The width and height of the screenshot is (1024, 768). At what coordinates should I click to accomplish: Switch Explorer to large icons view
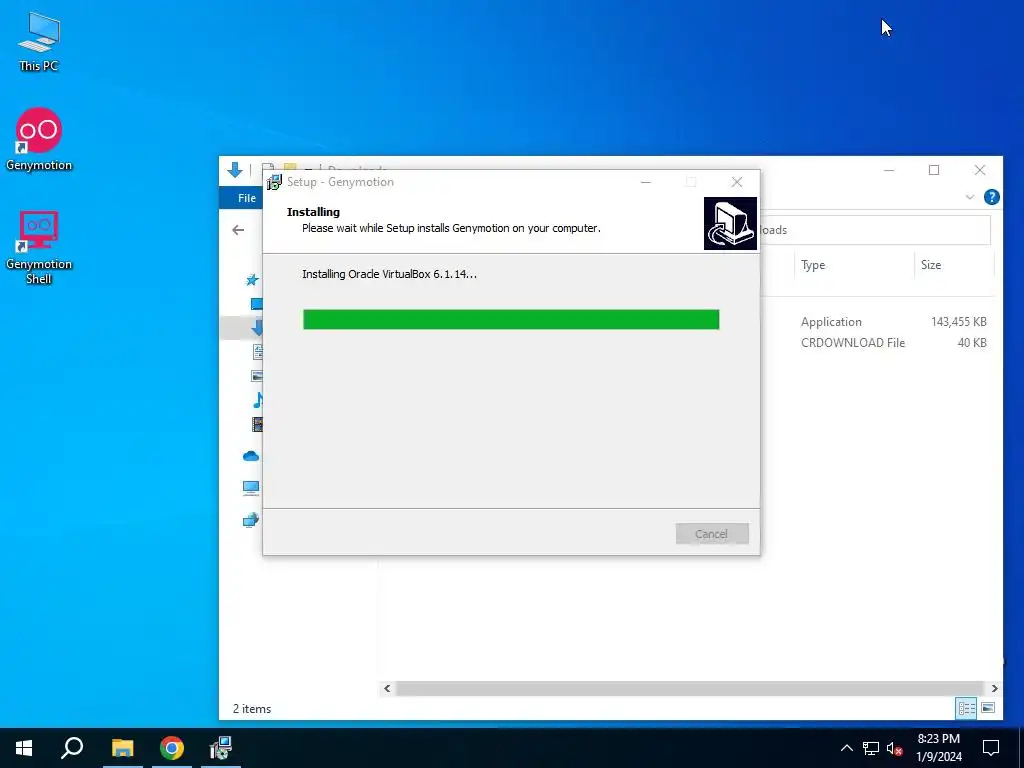tap(988, 708)
